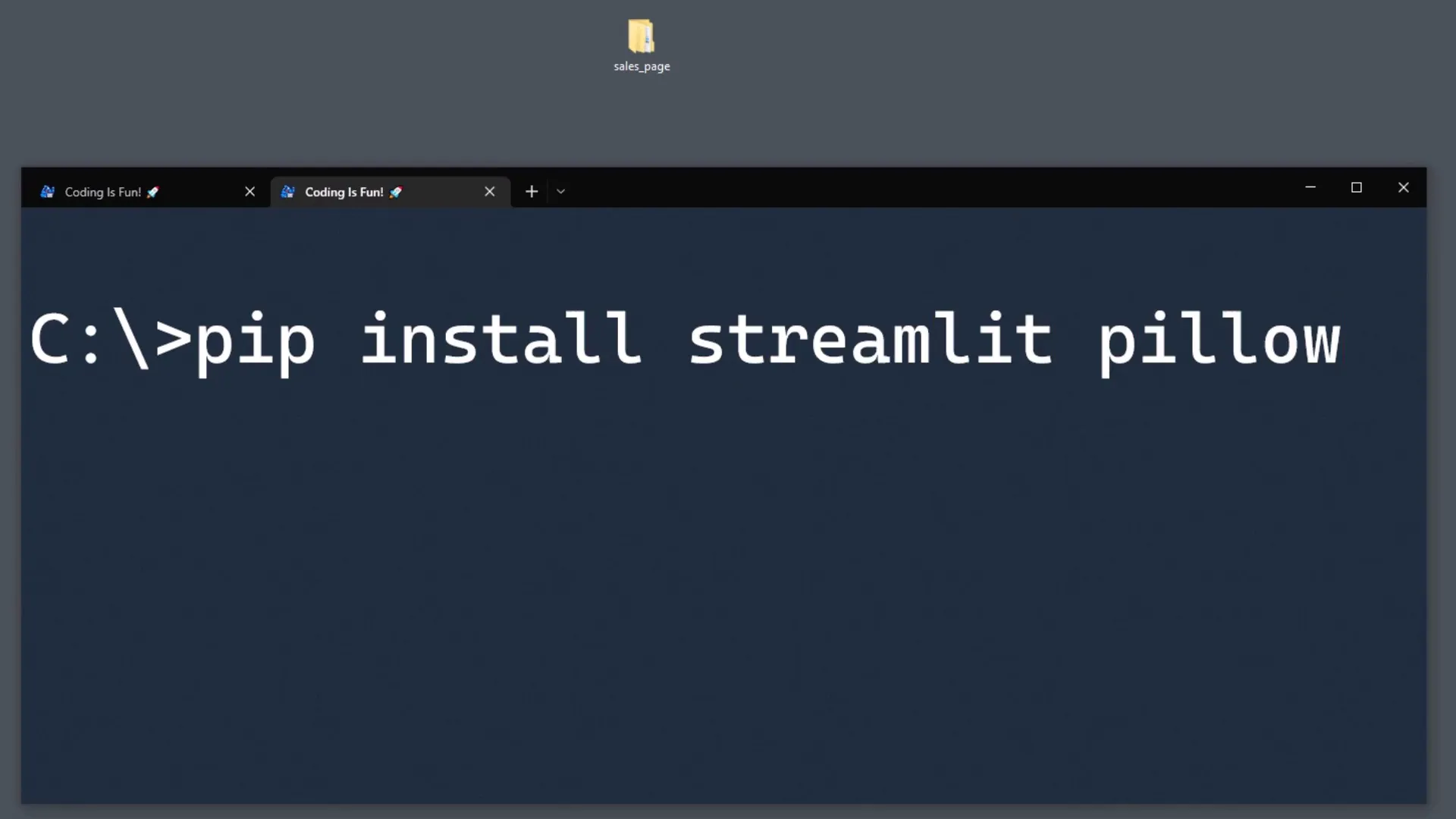Click the X icon on the inactive tab
The width and height of the screenshot is (1456, 819).
click(x=250, y=192)
